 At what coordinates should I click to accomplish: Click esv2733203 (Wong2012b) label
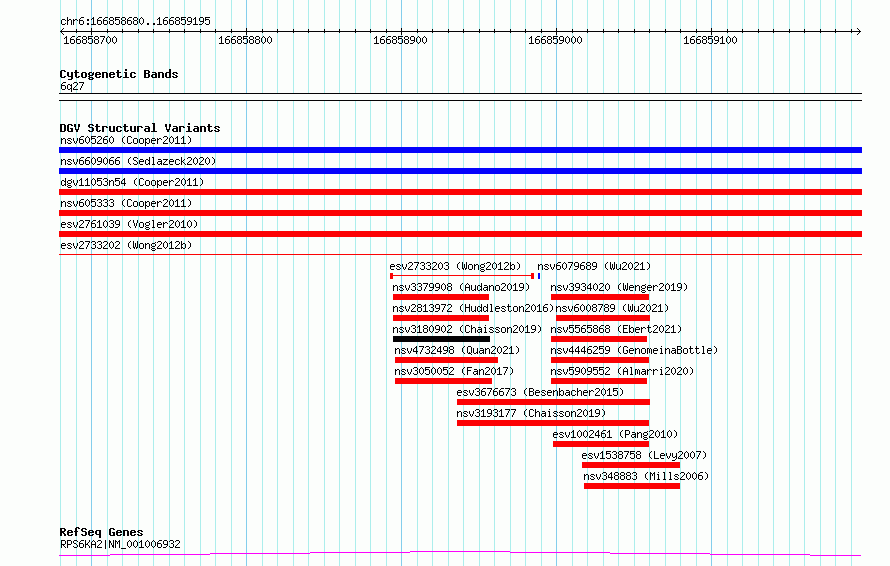click(455, 266)
